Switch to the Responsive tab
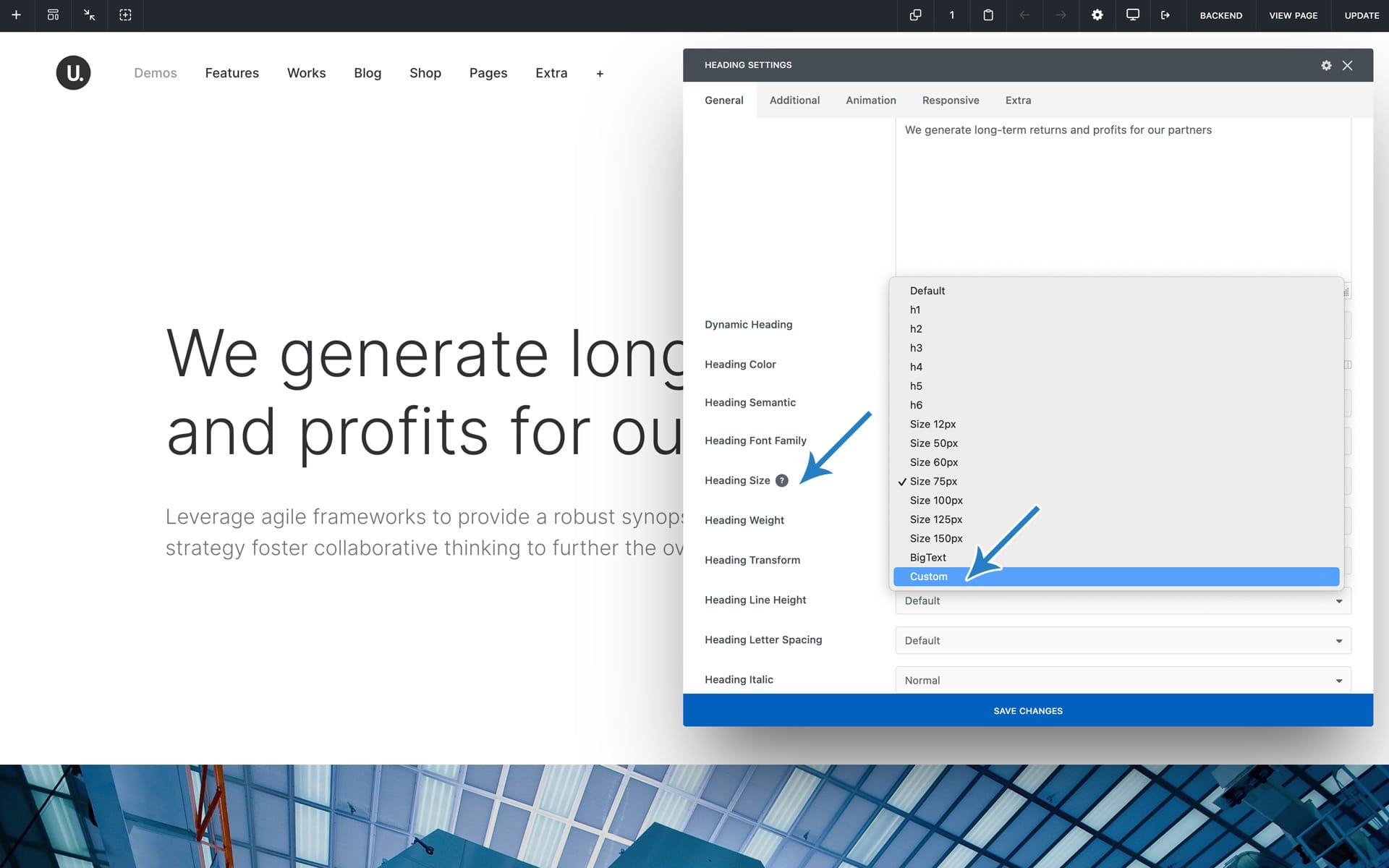Screen dimensions: 1389x868 tap(950, 101)
